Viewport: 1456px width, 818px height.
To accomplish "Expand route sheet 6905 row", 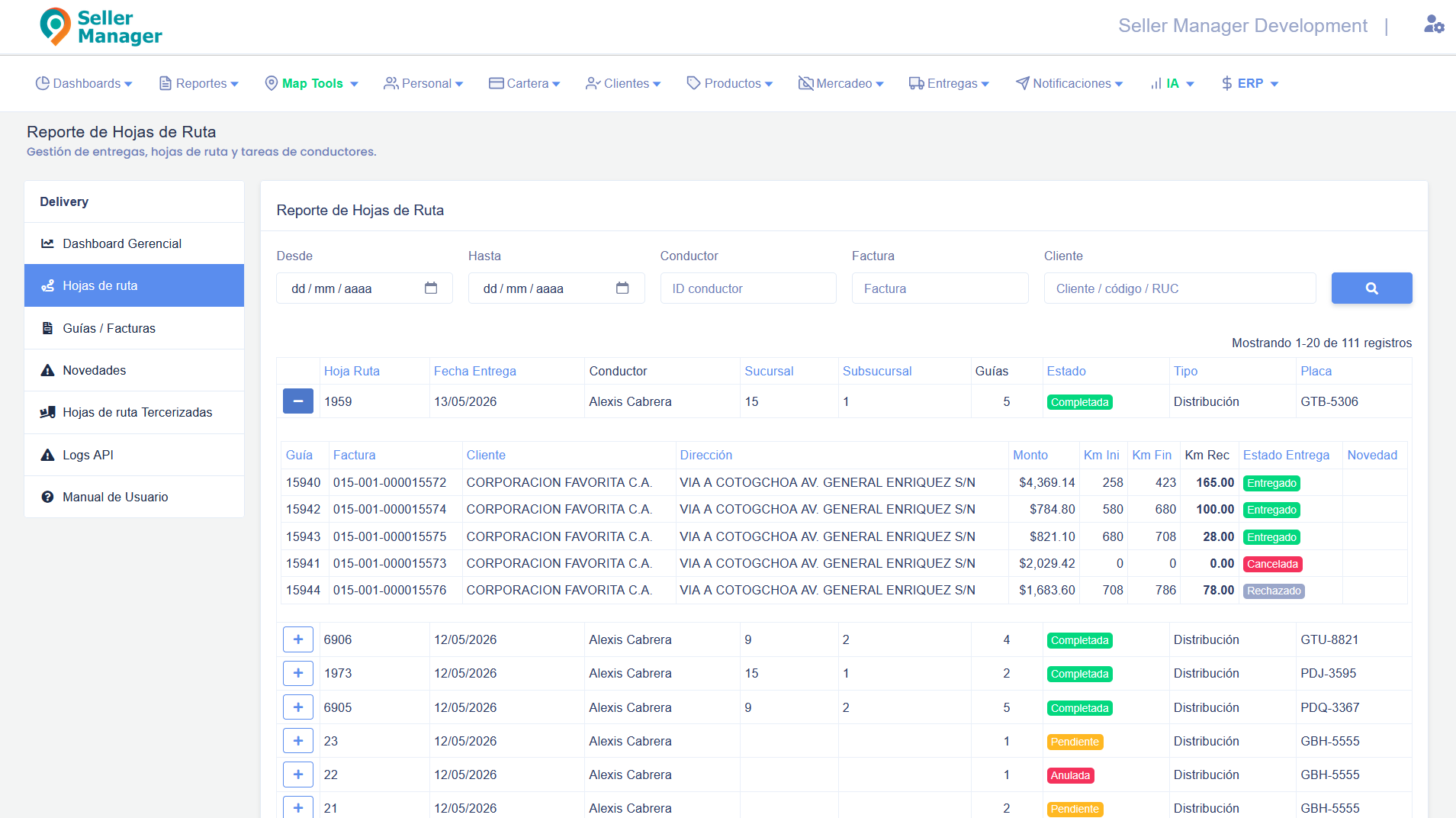I will pos(298,707).
